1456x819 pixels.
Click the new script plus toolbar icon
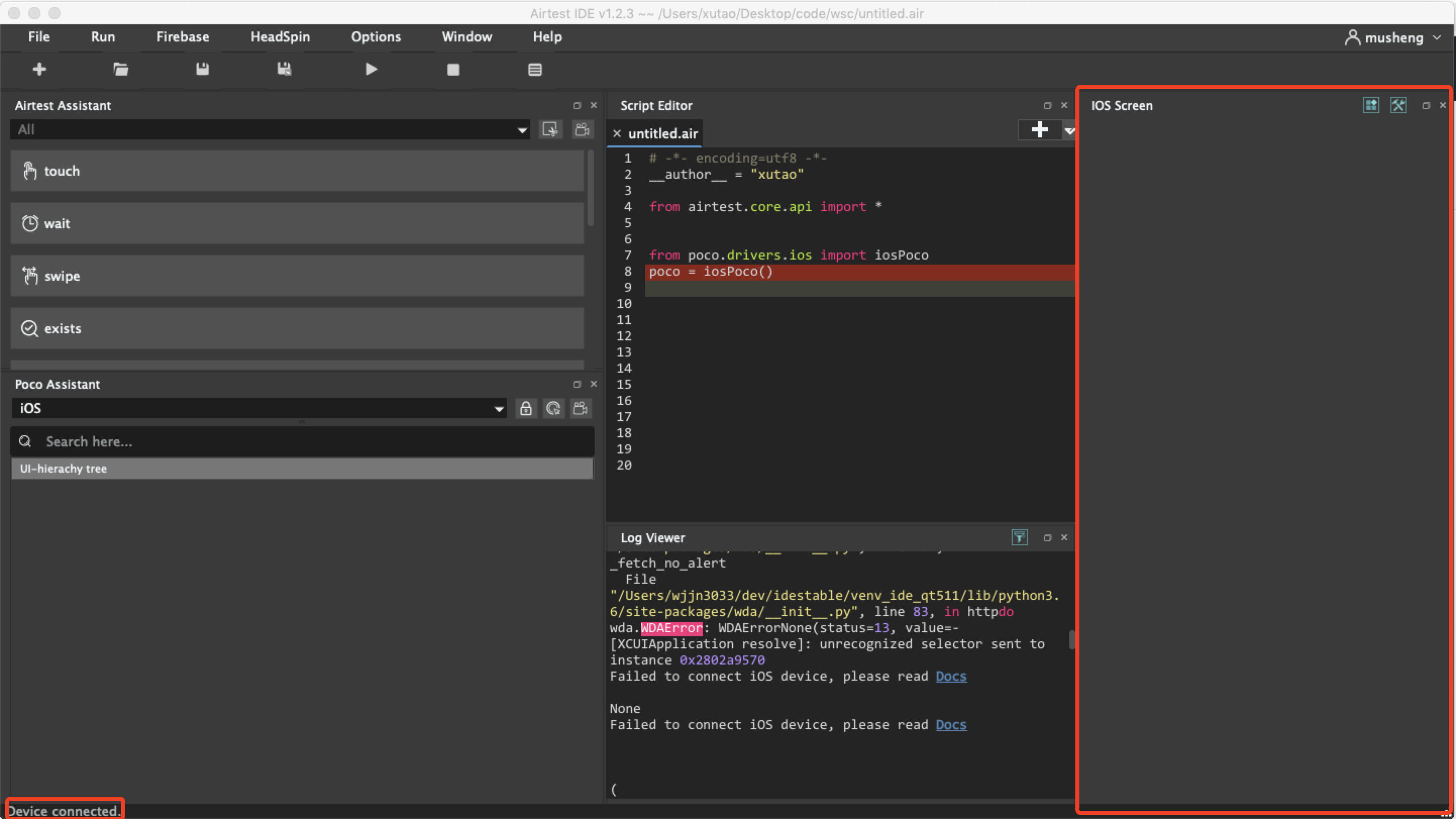tap(39, 70)
